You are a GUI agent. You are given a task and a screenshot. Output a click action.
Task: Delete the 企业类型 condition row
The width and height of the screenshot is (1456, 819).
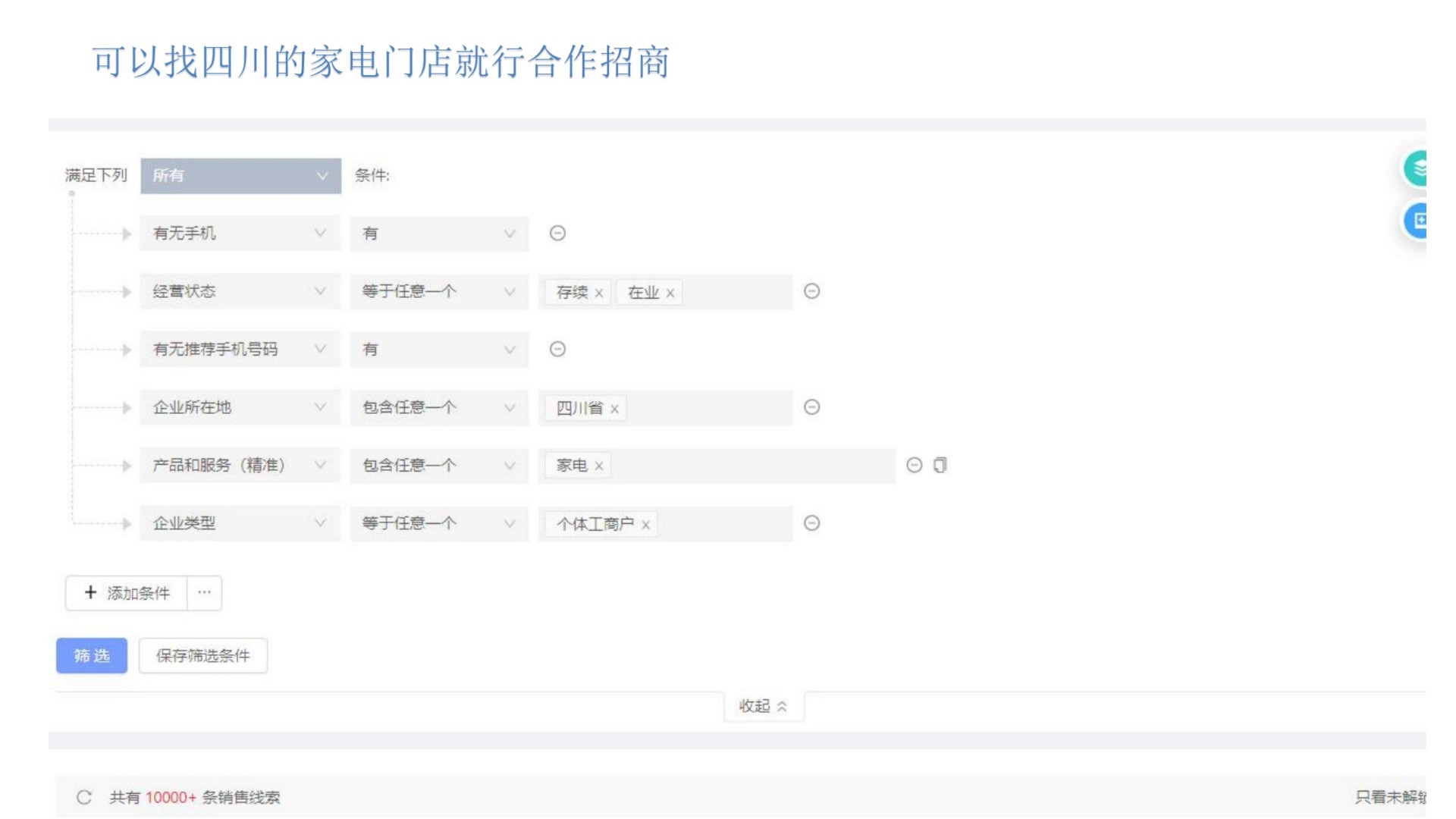click(x=811, y=523)
